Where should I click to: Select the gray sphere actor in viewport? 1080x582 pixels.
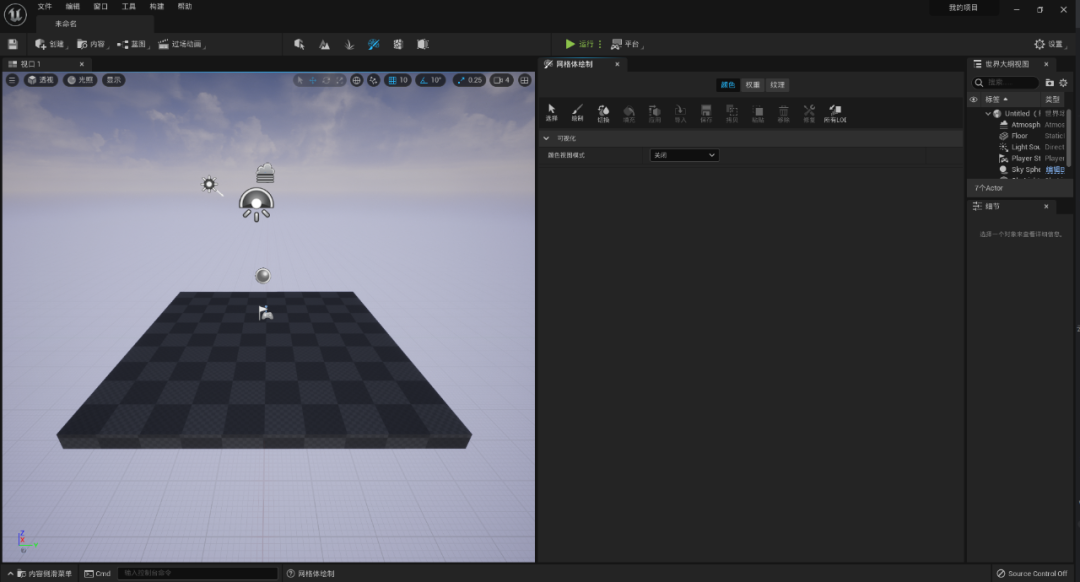pos(262,276)
